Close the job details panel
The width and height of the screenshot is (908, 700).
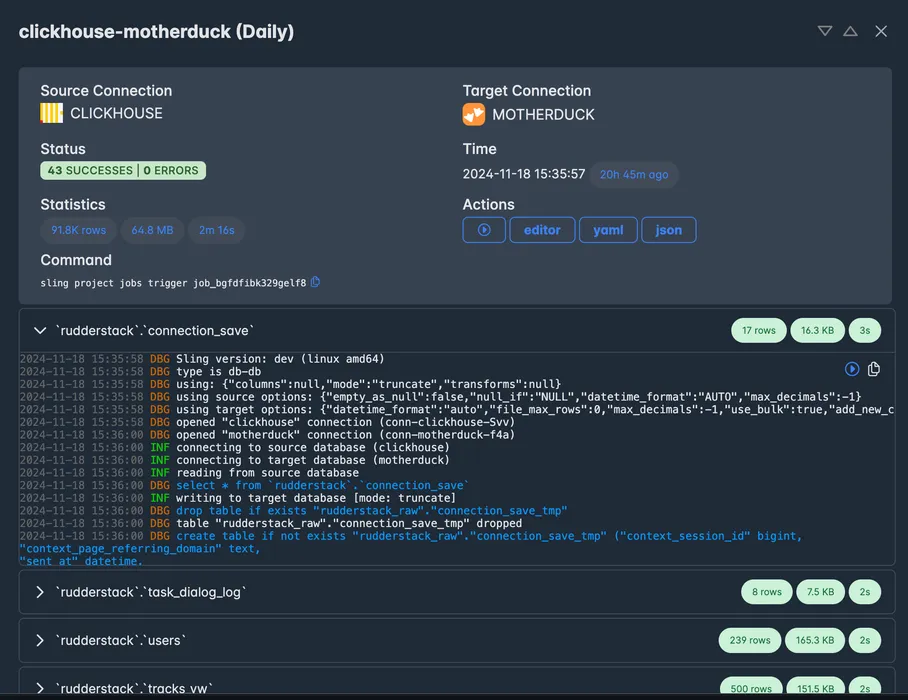[x=881, y=31]
